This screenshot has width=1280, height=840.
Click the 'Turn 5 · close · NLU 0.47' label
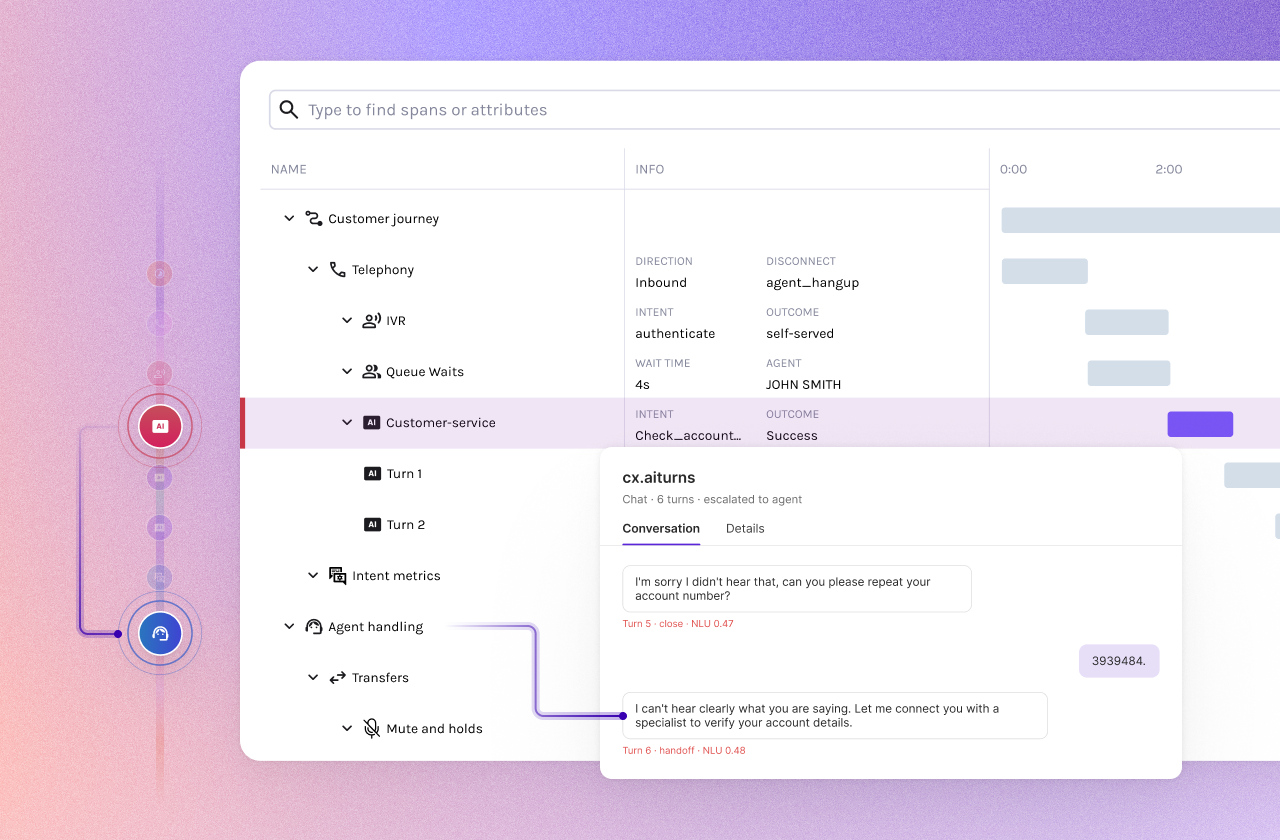(678, 624)
